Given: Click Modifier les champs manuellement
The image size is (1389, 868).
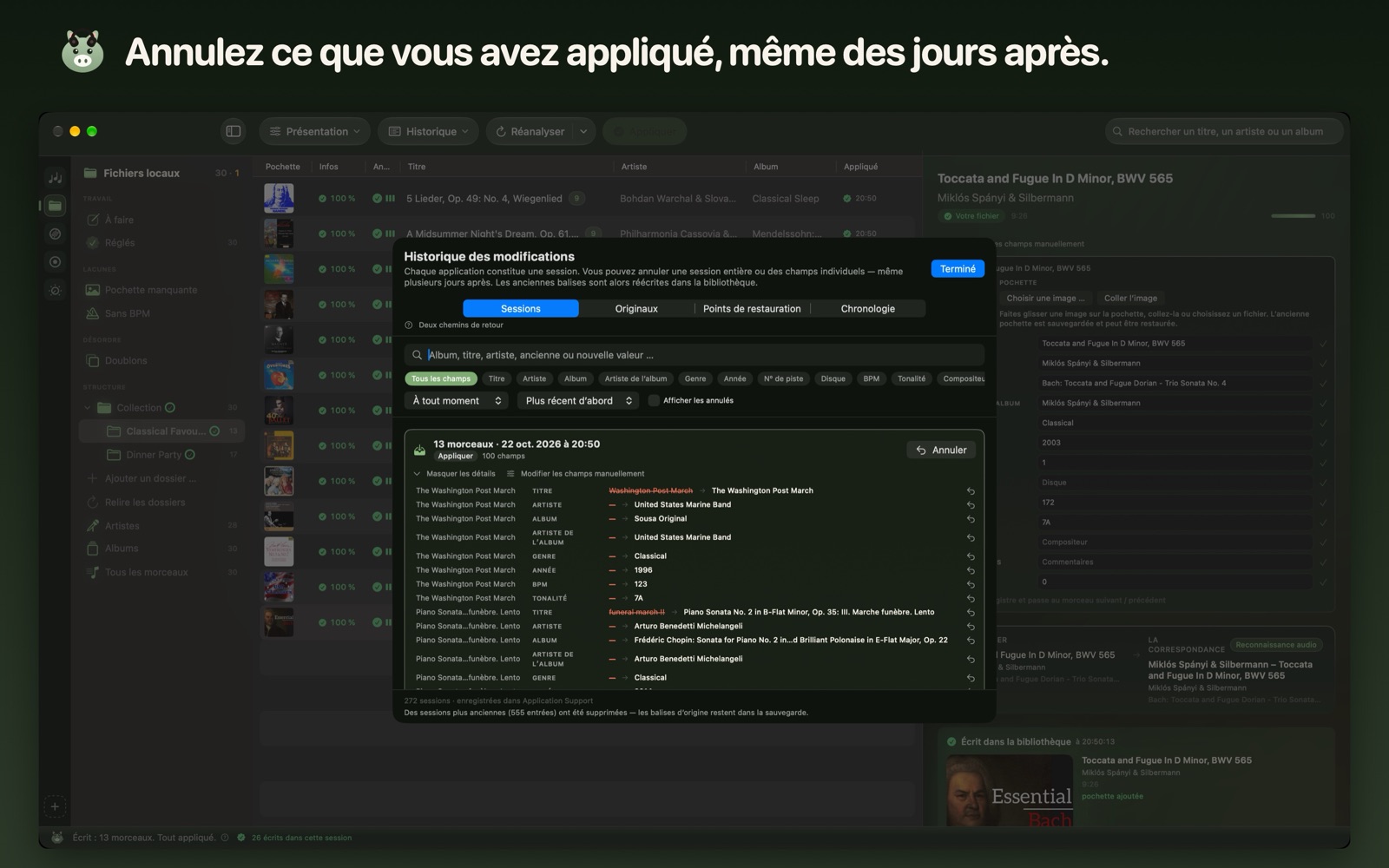Looking at the screenshot, I should point(576,474).
